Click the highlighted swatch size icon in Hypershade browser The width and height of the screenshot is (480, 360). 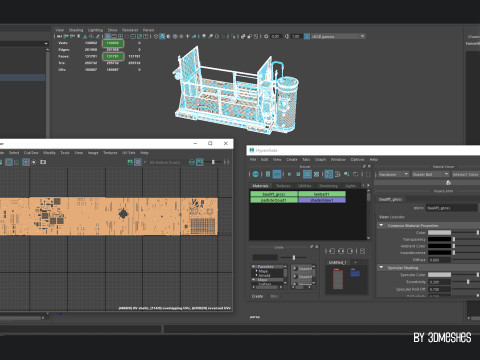[307, 174]
